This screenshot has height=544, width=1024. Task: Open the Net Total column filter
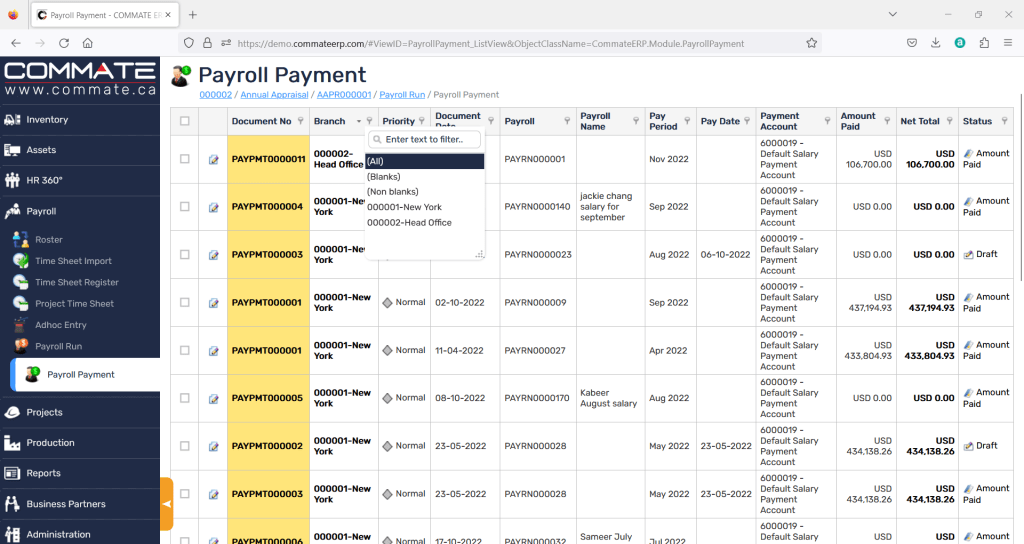click(x=948, y=121)
